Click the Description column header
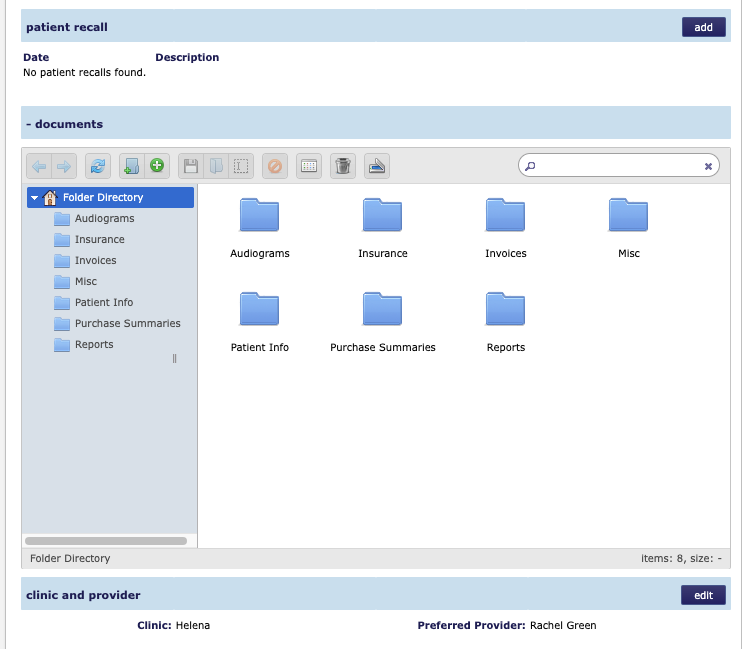This screenshot has width=742, height=649. click(187, 57)
